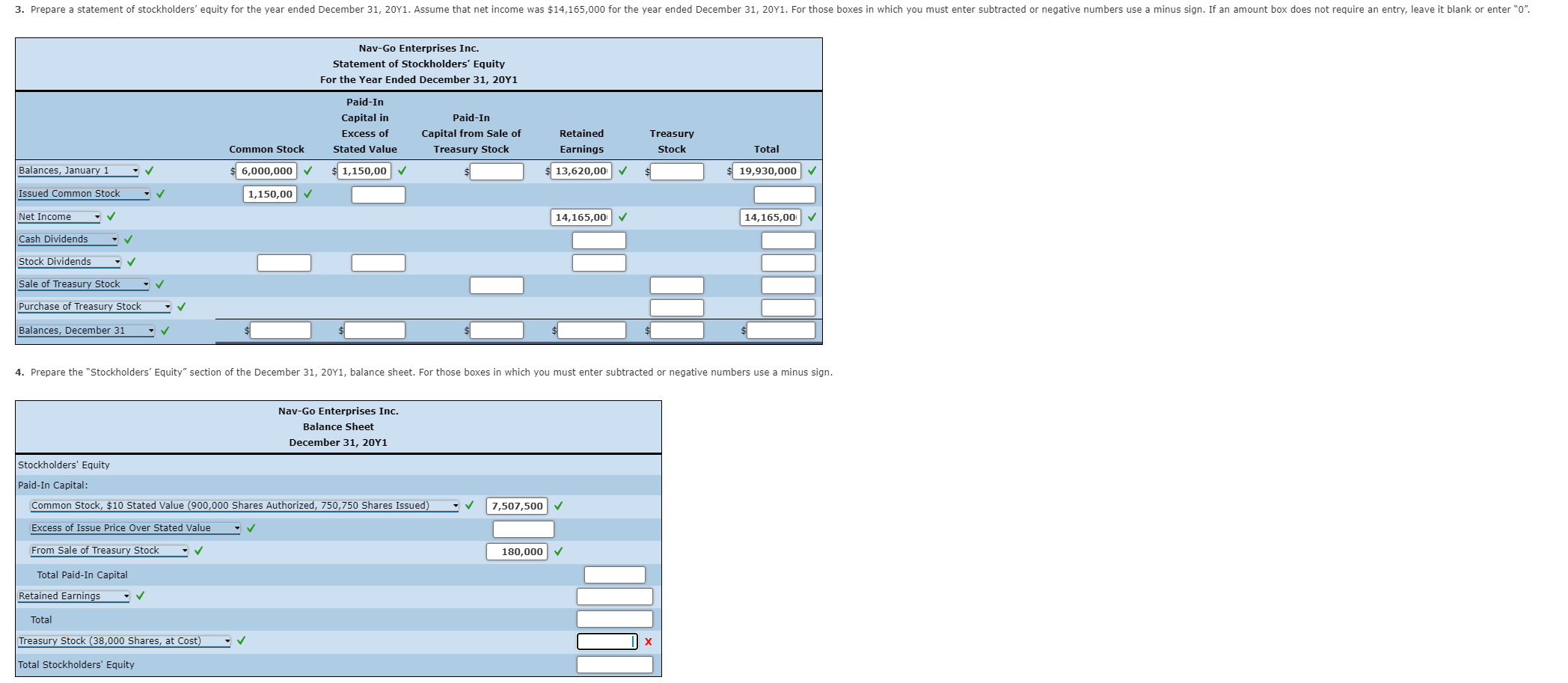Click the red X next to Treasury Stock amount

(648, 641)
